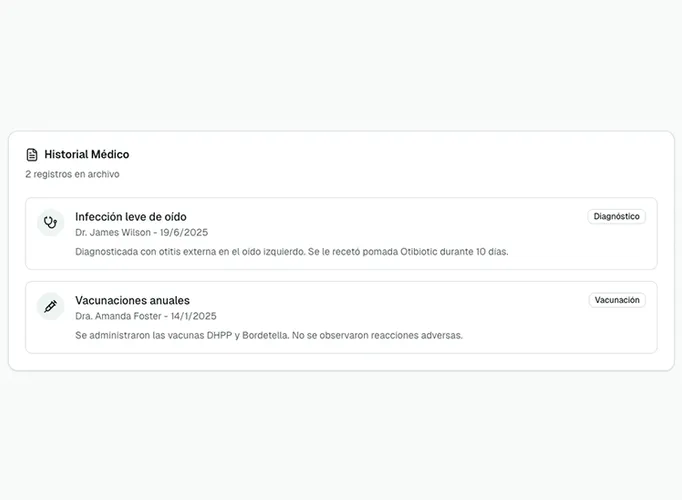Click the Dra. Amanda Foster doctor name
Viewport: 682px width, 500px height.
coord(118,316)
